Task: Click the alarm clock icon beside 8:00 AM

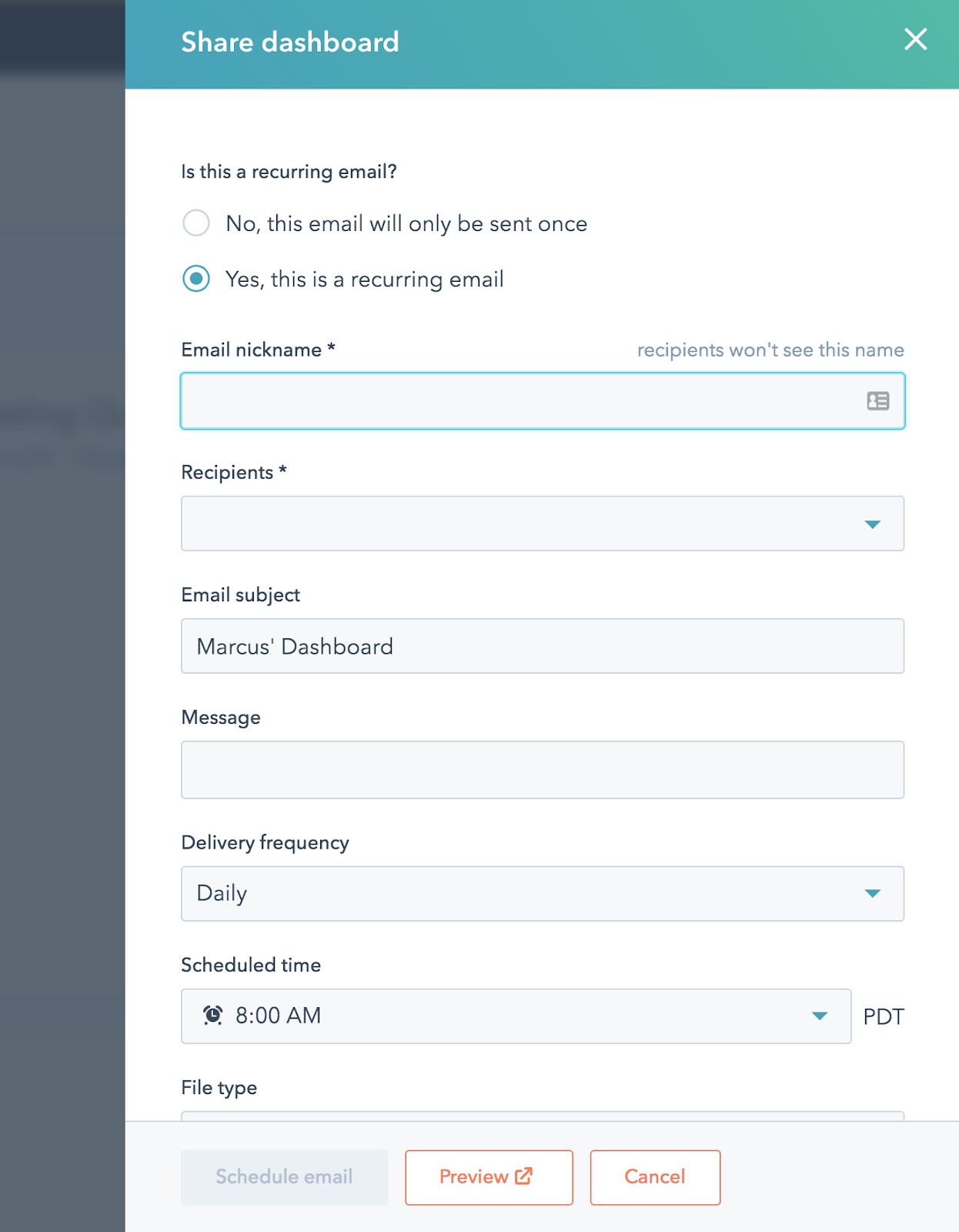Action: point(212,1016)
